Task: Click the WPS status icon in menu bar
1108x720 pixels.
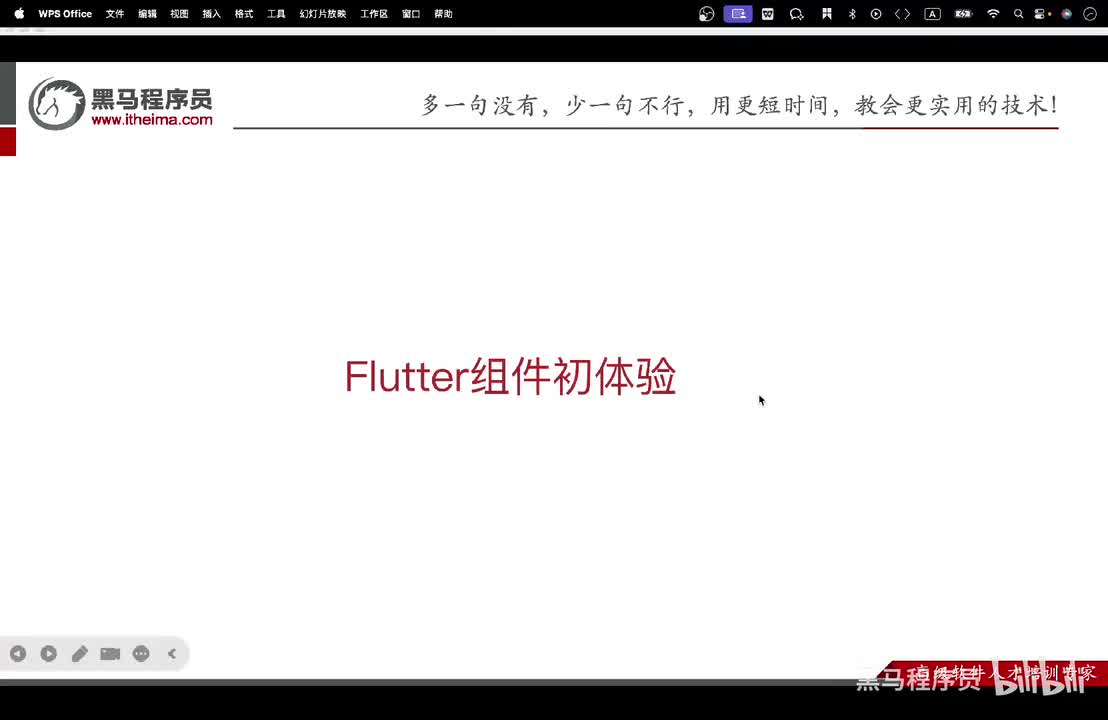Action: click(x=768, y=13)
